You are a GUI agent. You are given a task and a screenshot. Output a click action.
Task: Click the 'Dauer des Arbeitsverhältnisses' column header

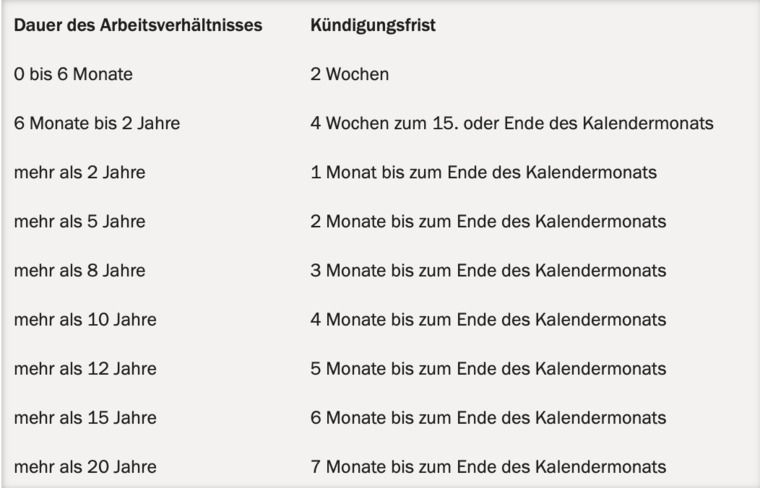click(x=138, y=25)
